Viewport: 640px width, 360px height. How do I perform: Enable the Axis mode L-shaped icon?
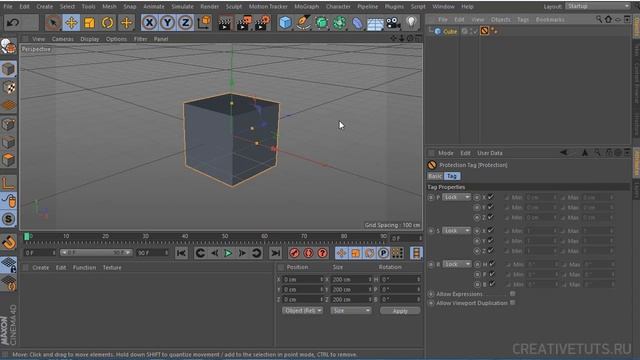coord(8,183)
